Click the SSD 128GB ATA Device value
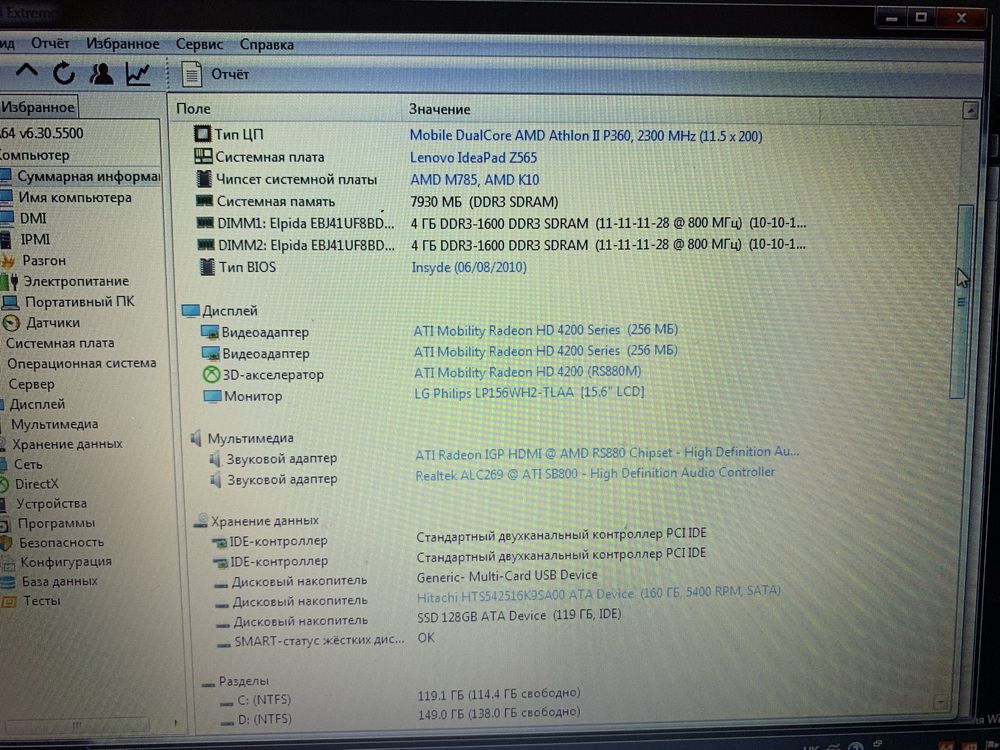Viewport: 1000px width, 750px height. pos(518,615)
